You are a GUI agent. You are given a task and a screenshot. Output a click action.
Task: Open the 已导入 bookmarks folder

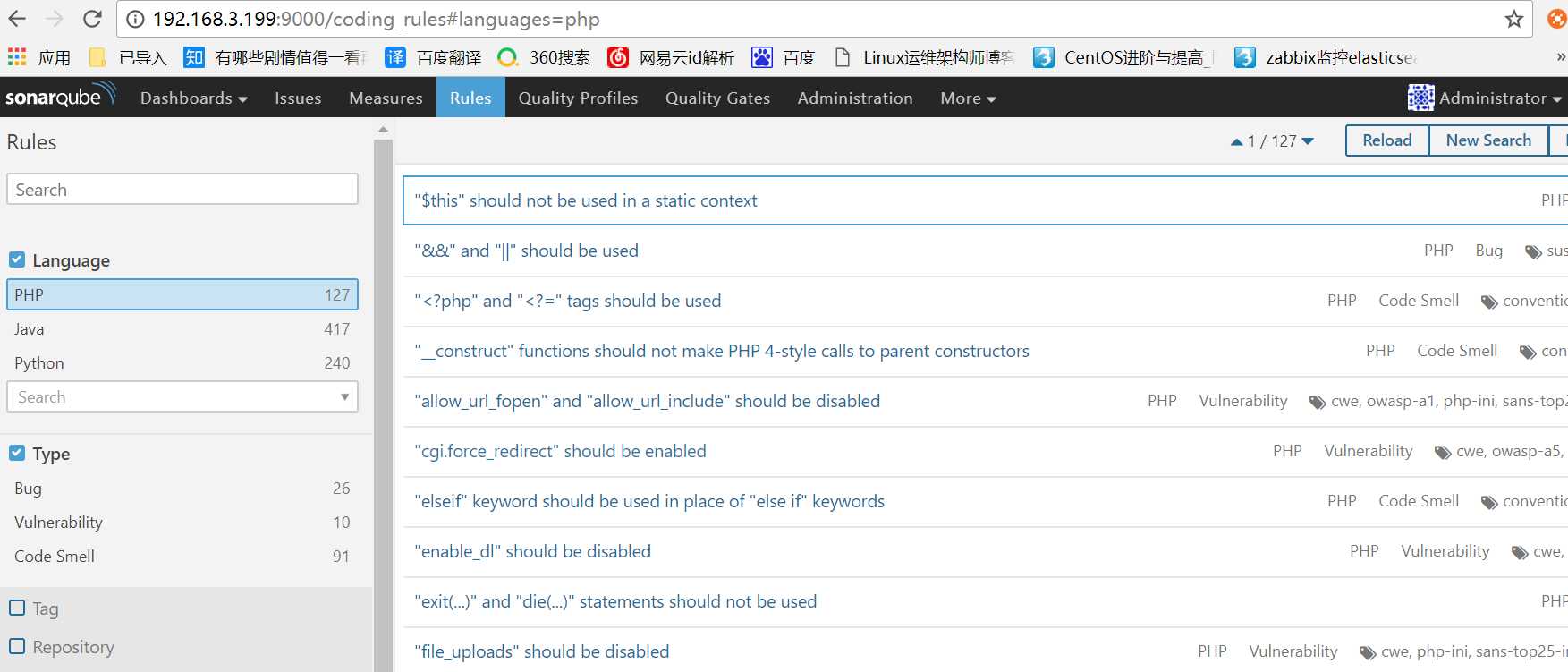(x=128, y=57)
